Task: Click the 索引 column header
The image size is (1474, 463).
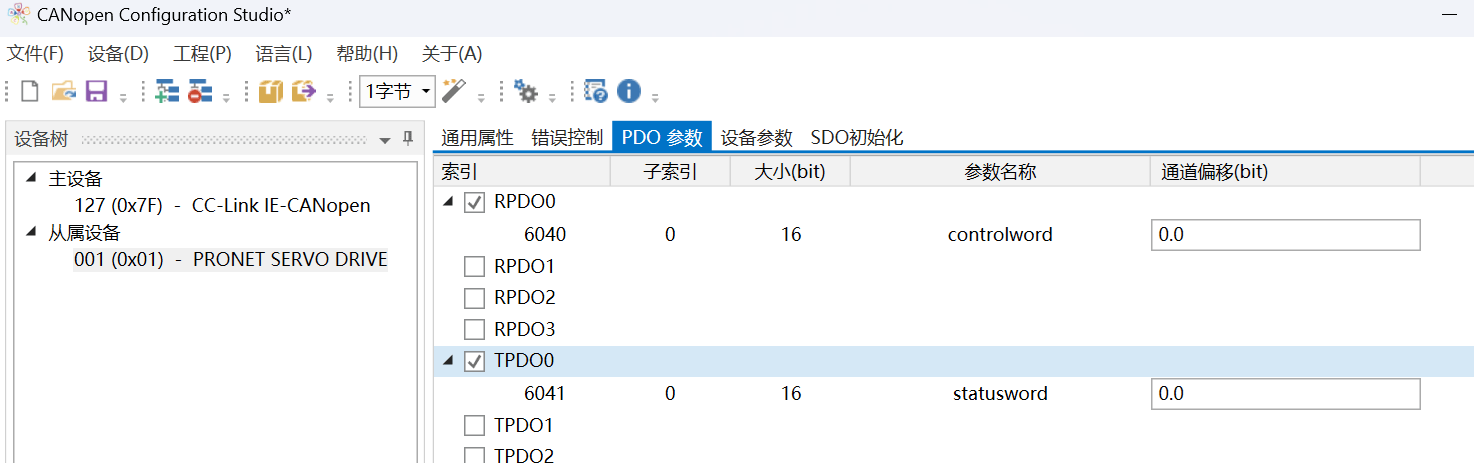Action: pyautogui.click(x=522, y=172)
